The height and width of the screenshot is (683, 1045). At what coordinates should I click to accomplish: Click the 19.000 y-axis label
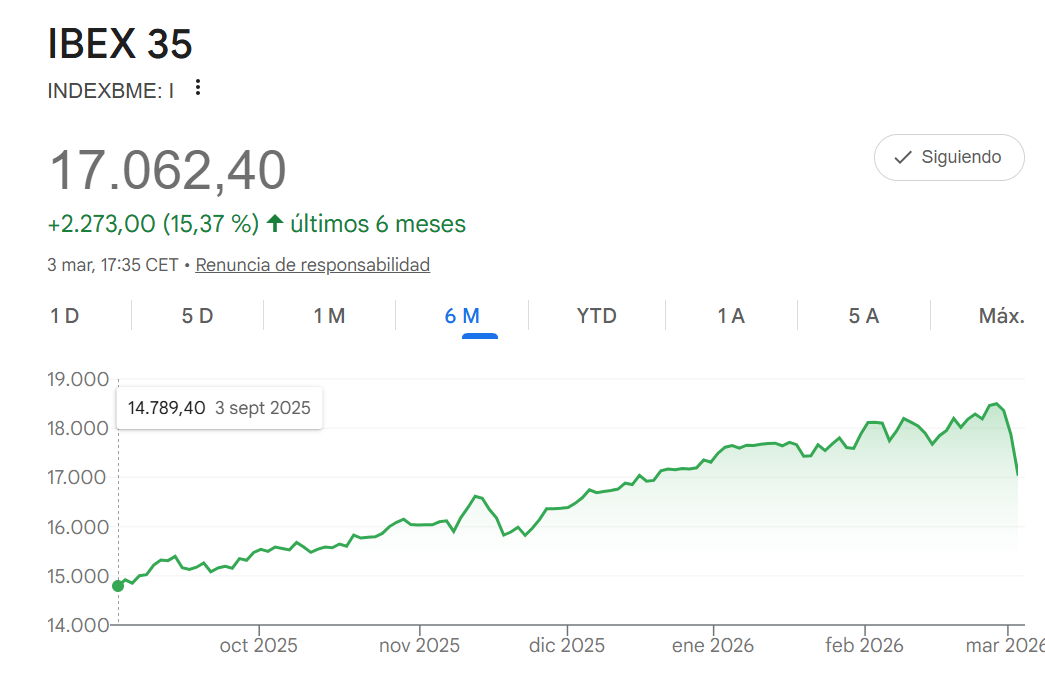pos(76,379)
